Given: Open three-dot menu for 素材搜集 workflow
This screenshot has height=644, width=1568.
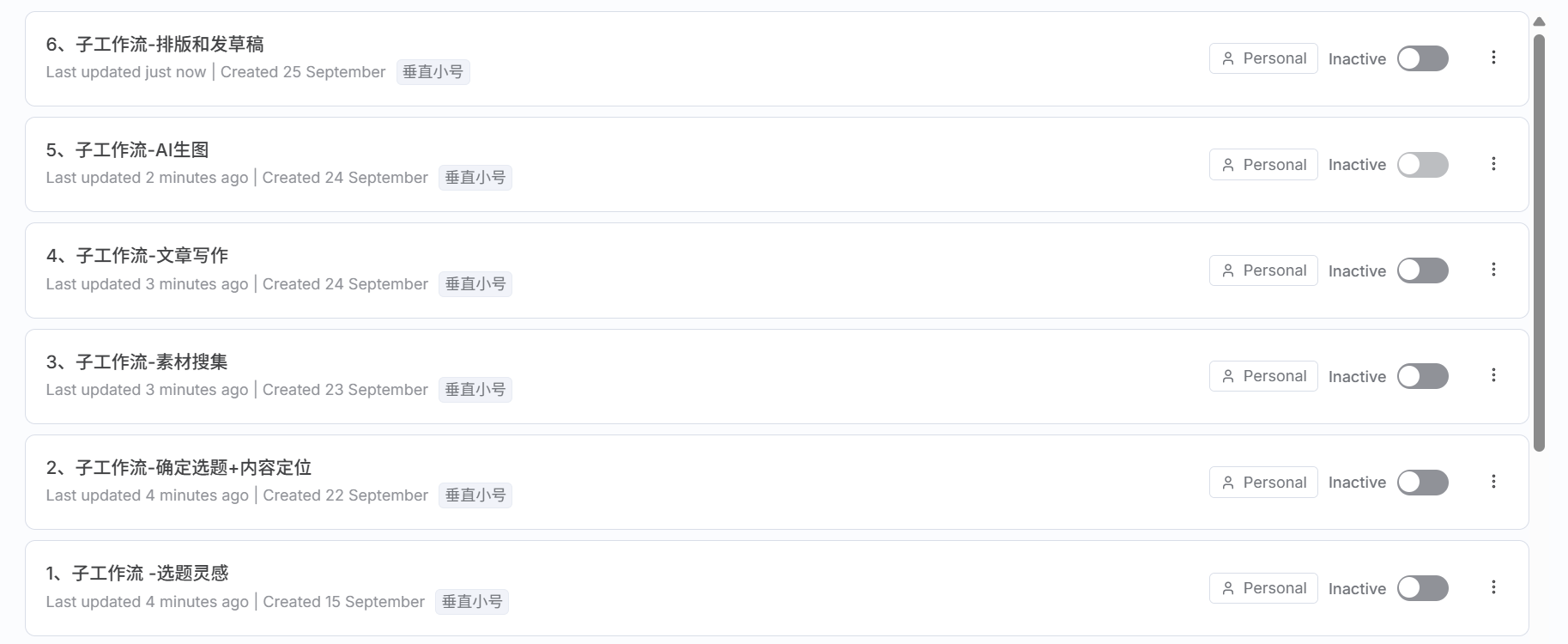Looking at the screenshot, I should pos(1493,375).
